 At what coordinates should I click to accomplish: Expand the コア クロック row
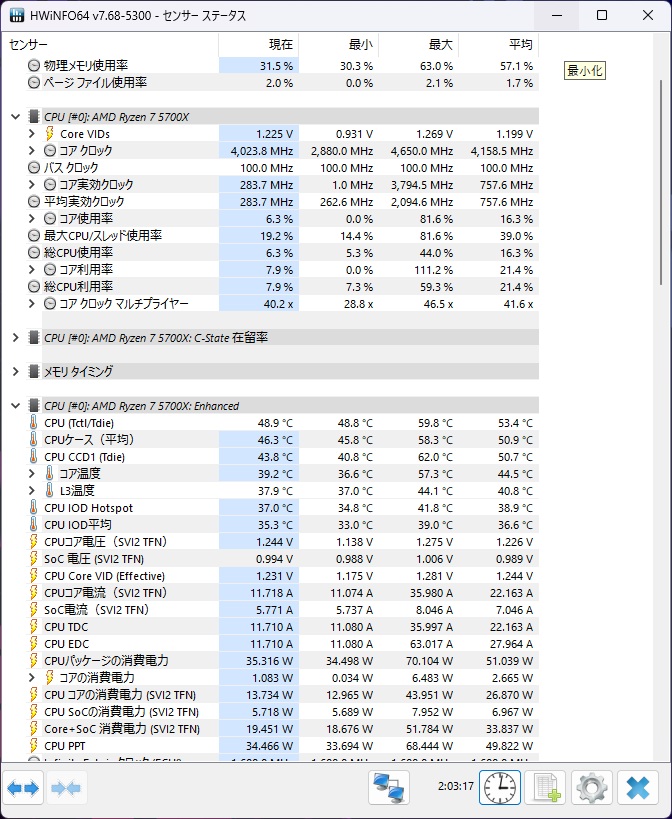(32, 151)
